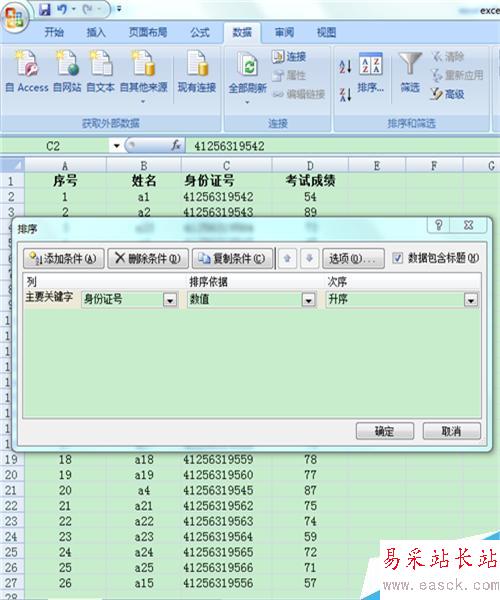The height and width of the screenshot is (600, 500).
Task: Select column D header
Action: click(310, 165)
